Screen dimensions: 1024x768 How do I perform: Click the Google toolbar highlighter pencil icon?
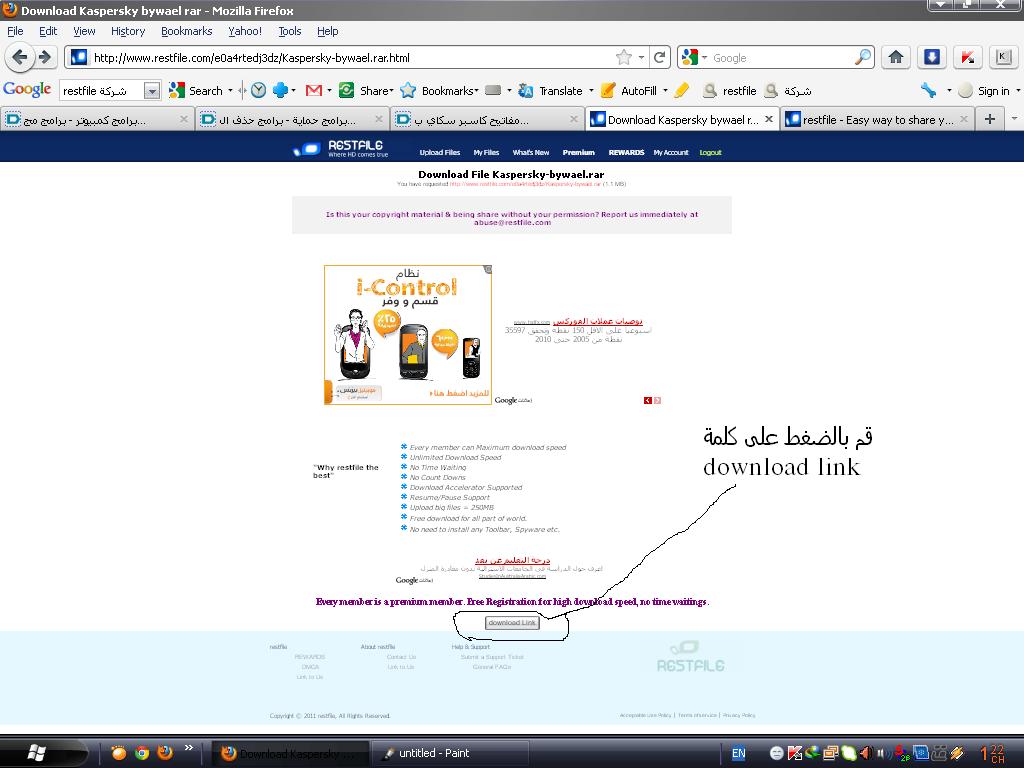682,91
